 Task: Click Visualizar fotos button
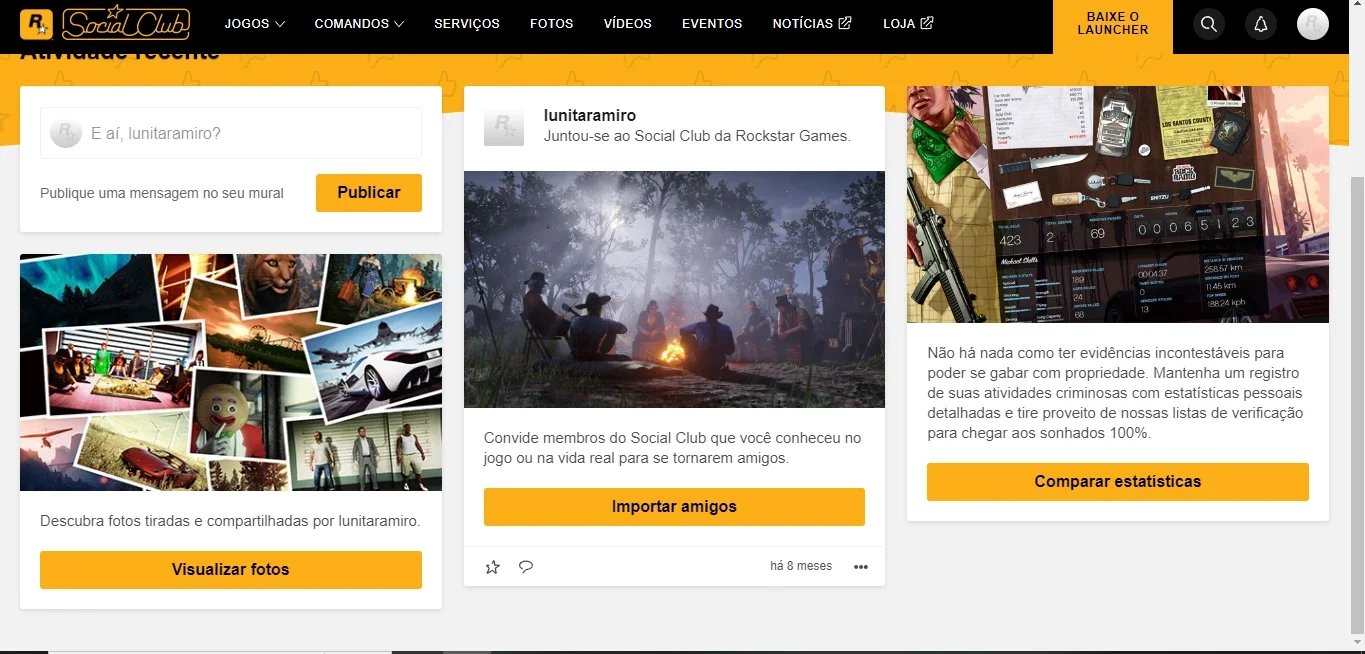pyautogui.click(x=231, y=569)
